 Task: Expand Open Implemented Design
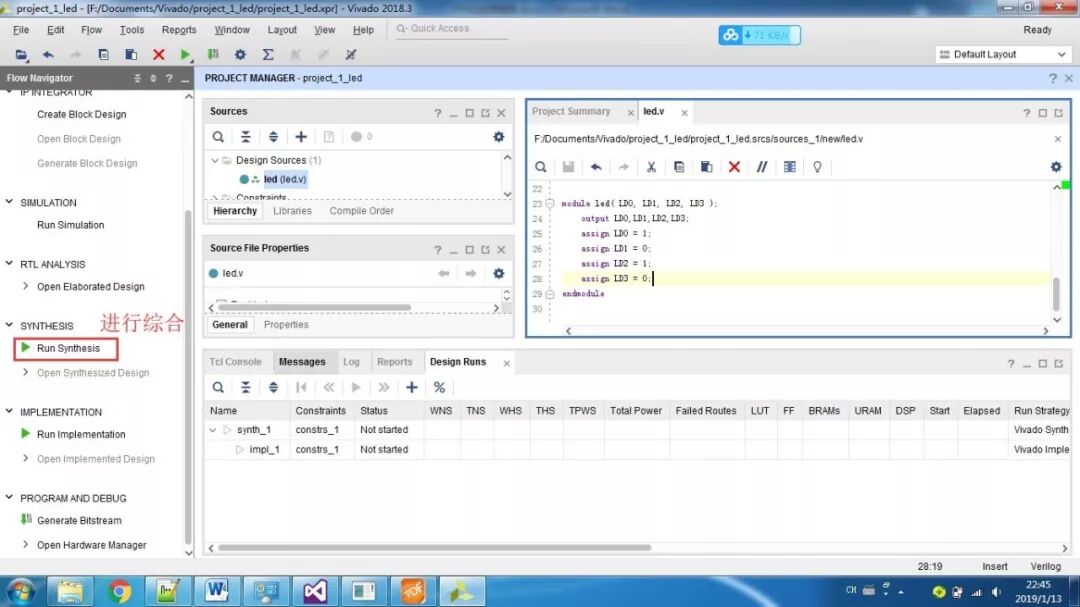click(x=25, y=458)
